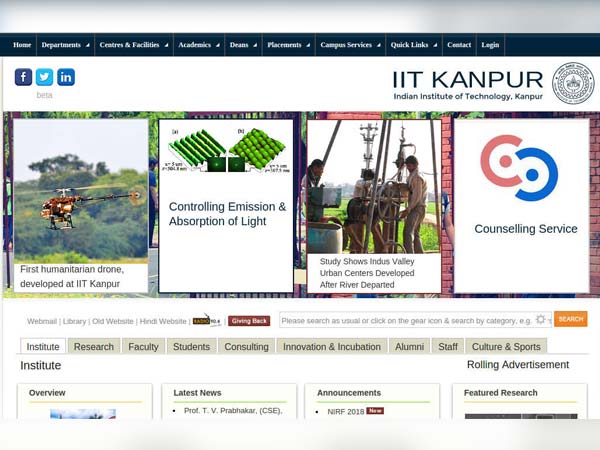Click the Overview panel heading

click(x=47, y=393)
